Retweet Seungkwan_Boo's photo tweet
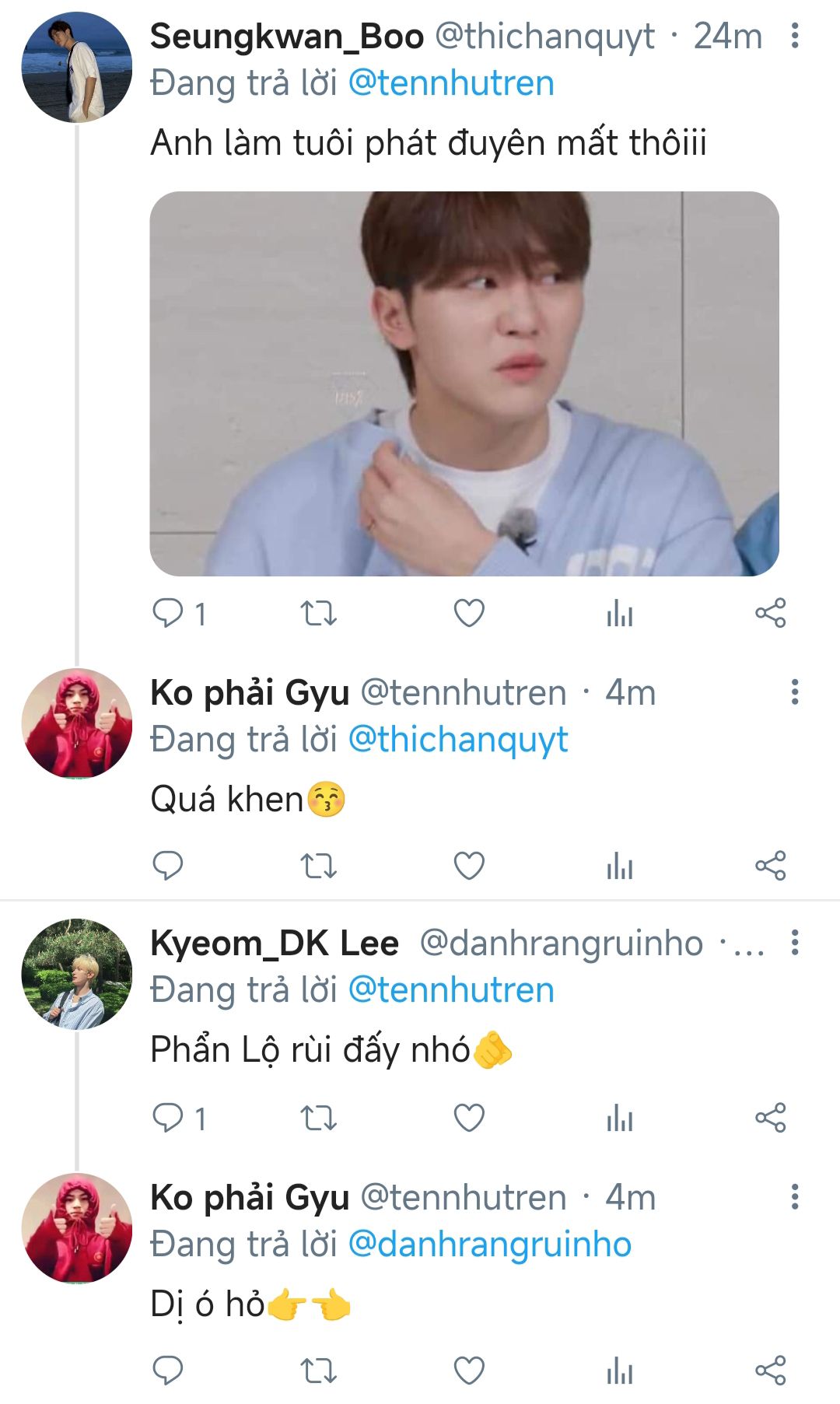840x1404 pixels. coord(318,614)
